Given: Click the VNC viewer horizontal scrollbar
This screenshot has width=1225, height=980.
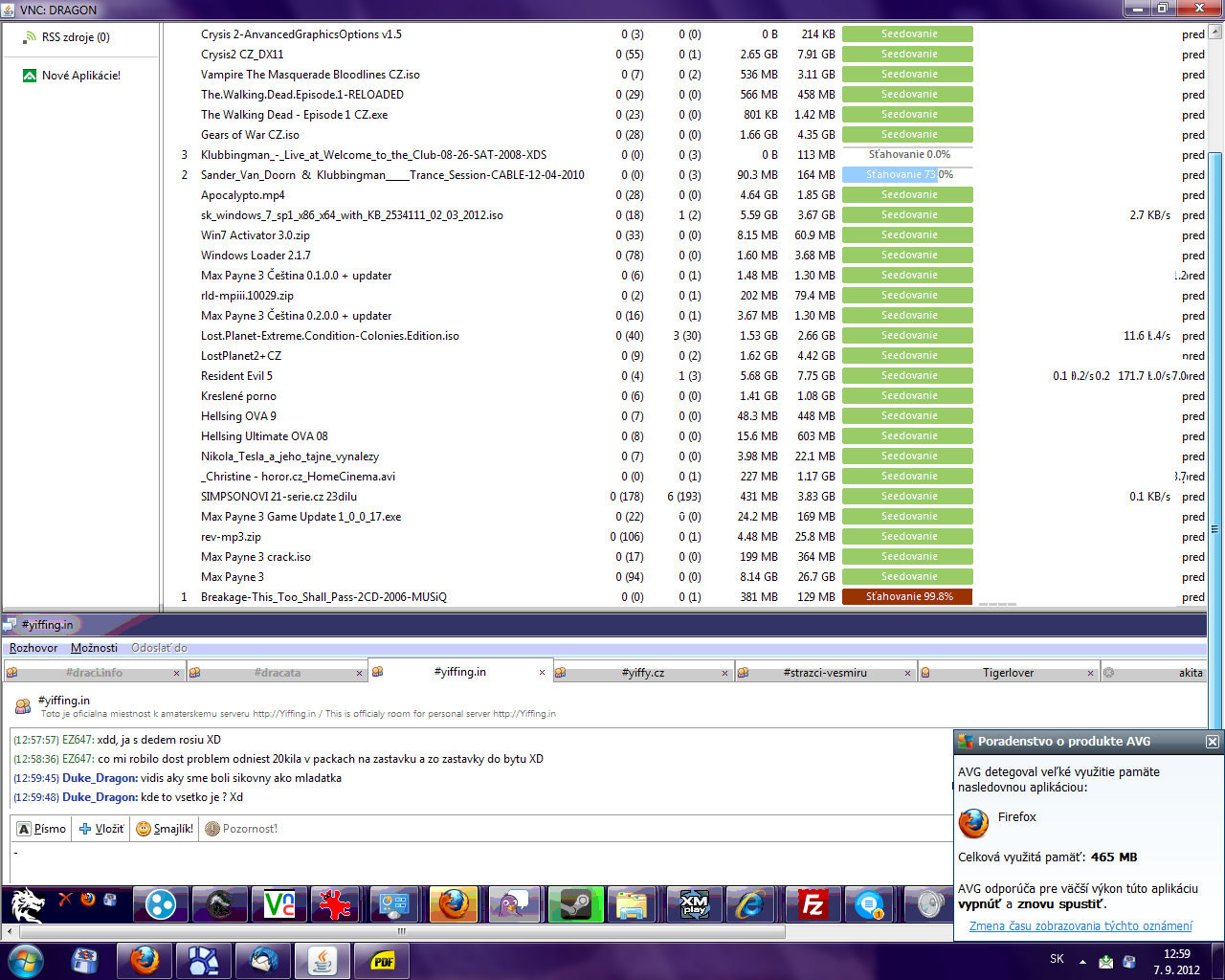Looking at the screenshot, I should point(402,931).
